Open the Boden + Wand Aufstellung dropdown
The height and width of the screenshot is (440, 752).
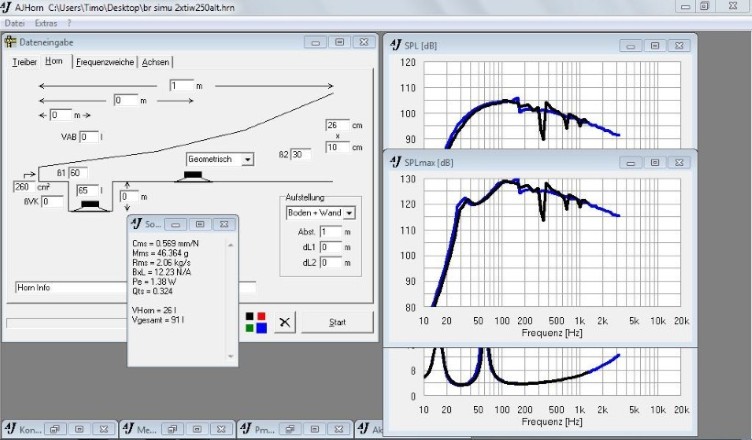(349, 213)
